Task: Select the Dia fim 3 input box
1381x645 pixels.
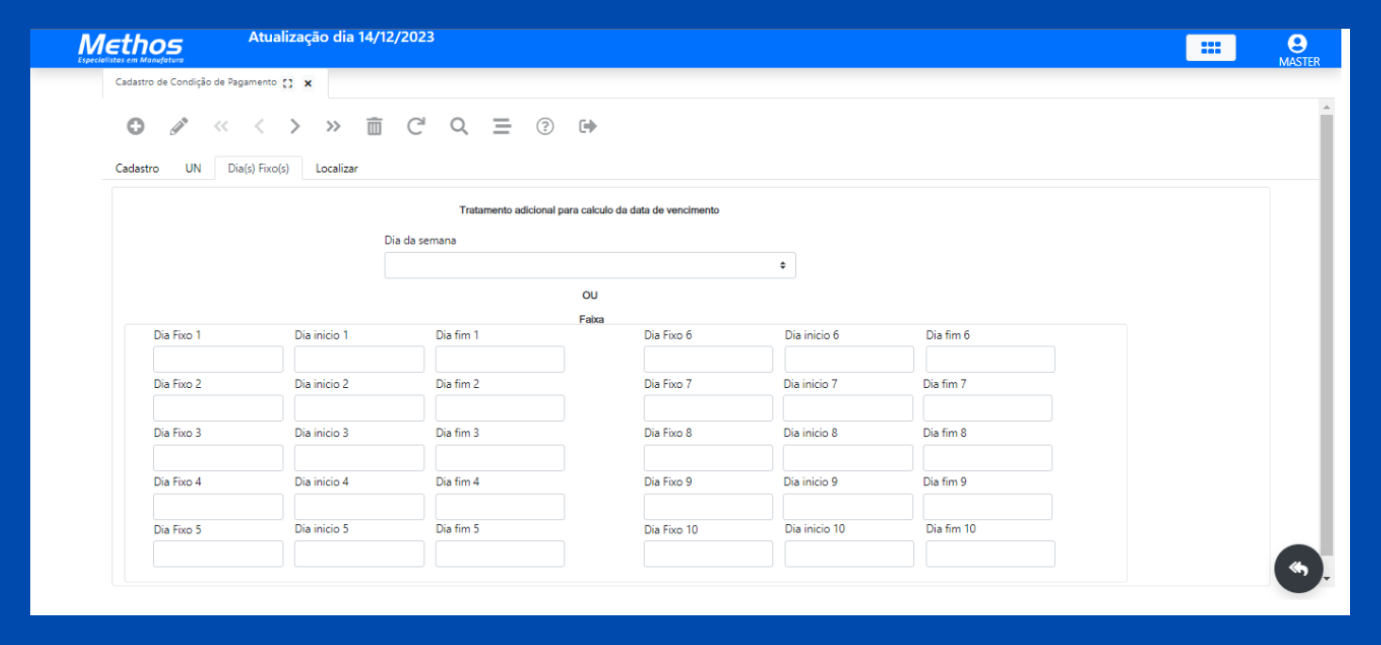Action: point(500,458)
